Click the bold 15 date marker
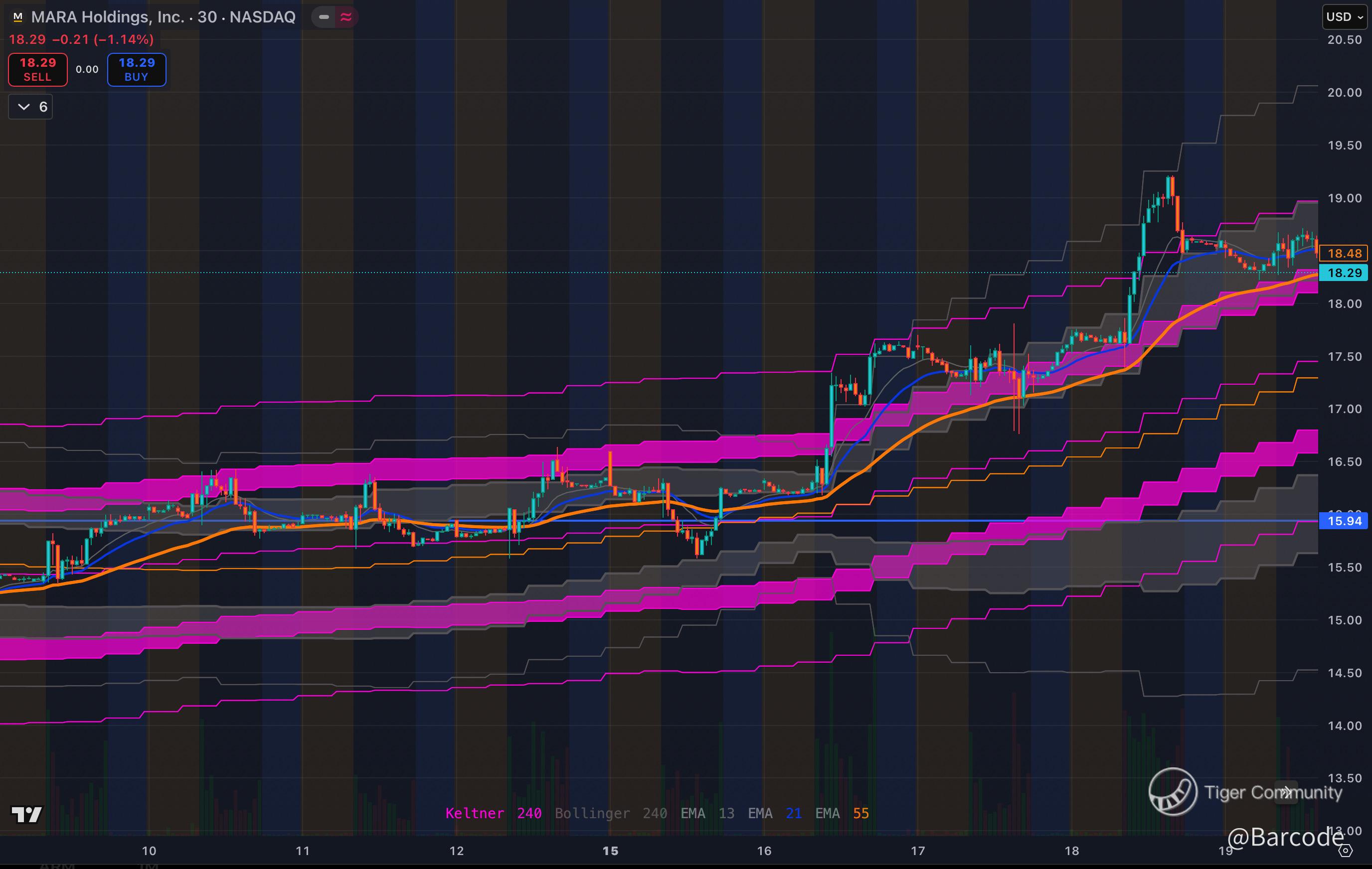1372x869 pixels. (610, 851)
